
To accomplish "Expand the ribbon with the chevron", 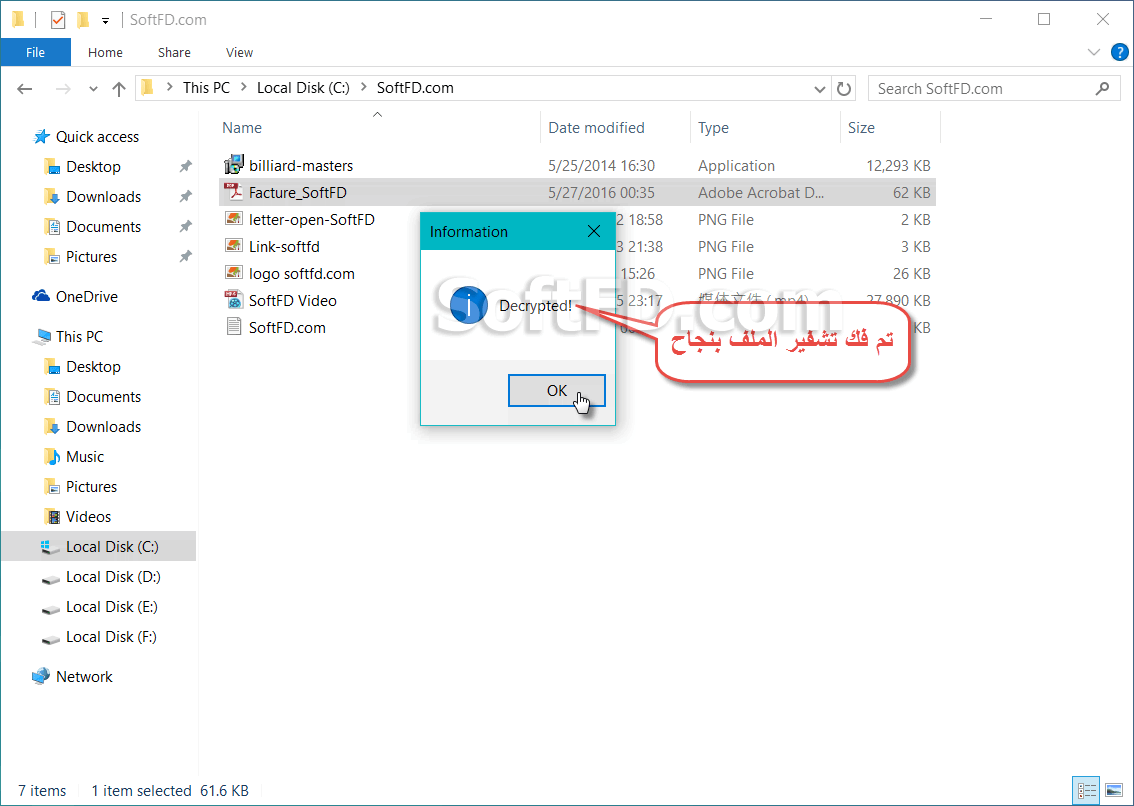I will coord(1094,52).
